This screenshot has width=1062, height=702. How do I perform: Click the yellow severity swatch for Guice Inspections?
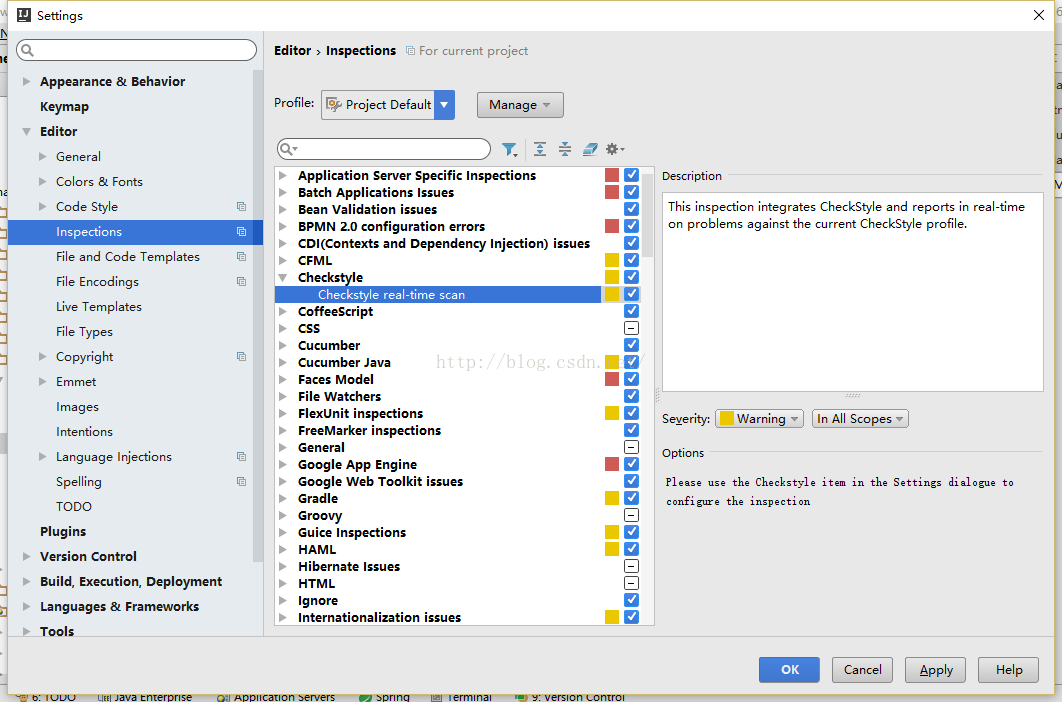612,532
